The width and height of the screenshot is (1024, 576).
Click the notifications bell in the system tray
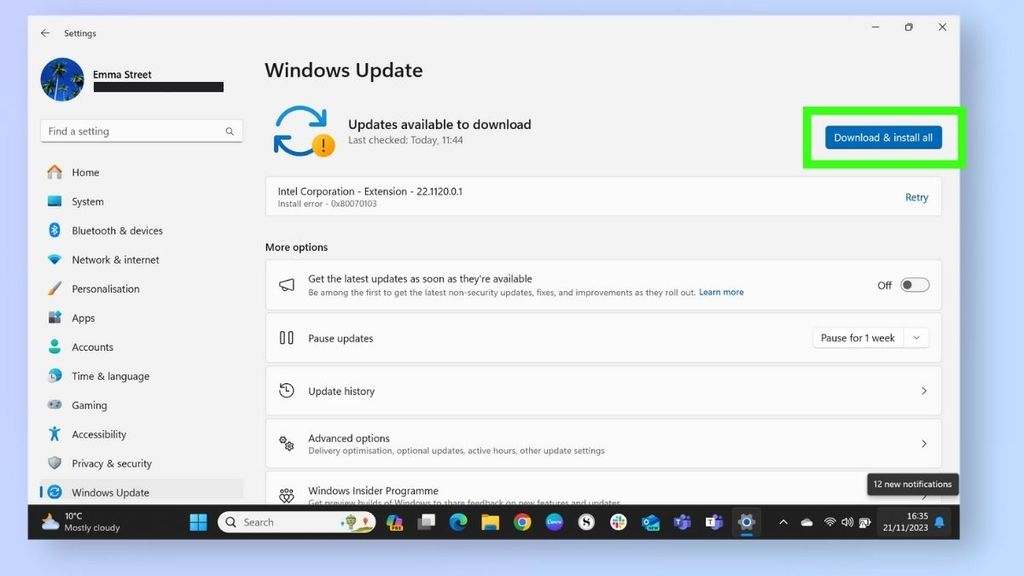click(x=940, y=522)
